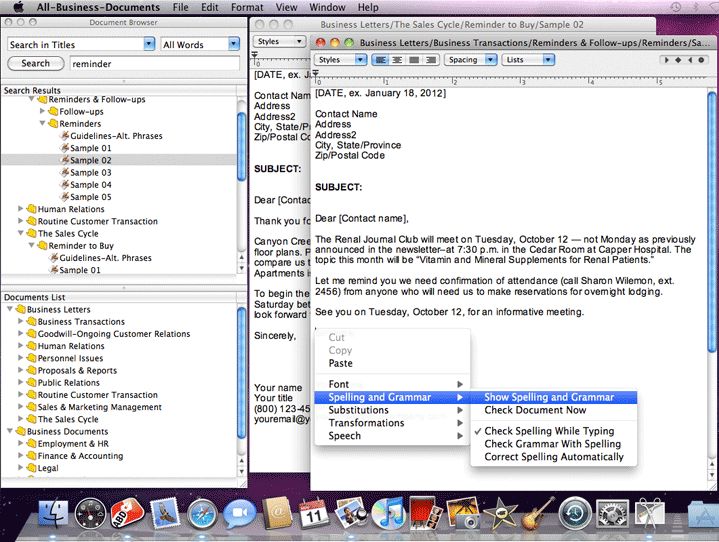Set paragraph alignment to left
The height and width of the screenshot is (542, 719).
[x=380, y=60]
